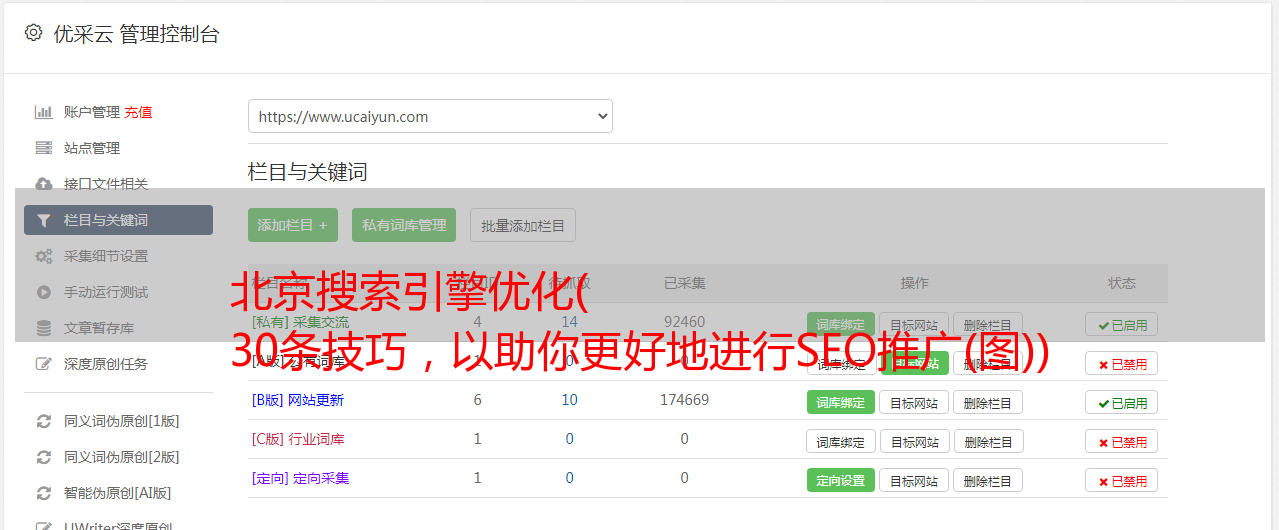
Task: Click the cloud icon beside 接口文件相关
Action: click(x=44, y=184)
